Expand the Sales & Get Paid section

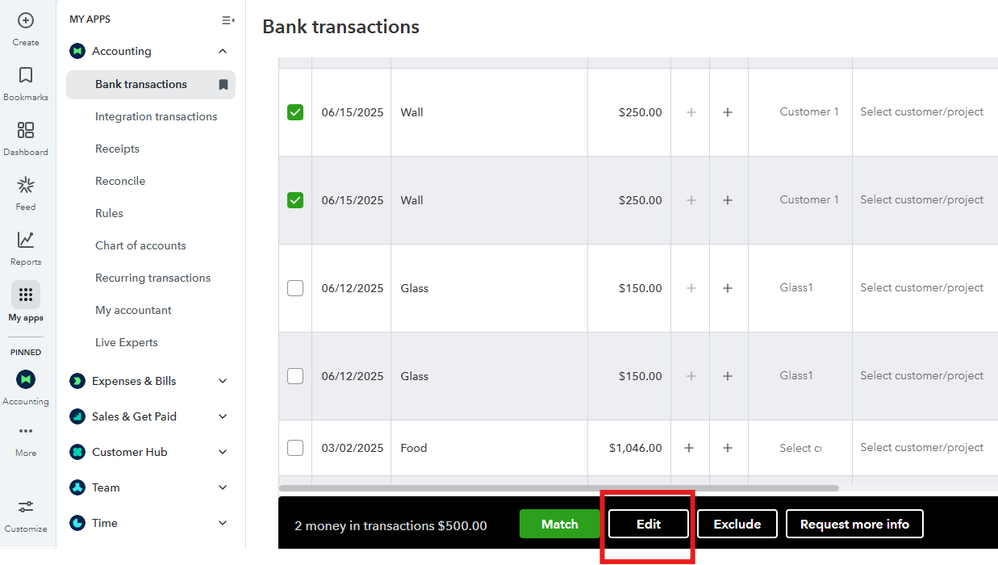pos(222,417)
